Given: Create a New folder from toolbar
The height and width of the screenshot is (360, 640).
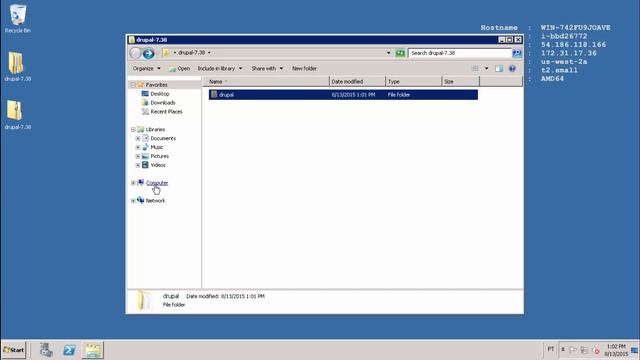Looking at the screenshot, I should point(304,69).
